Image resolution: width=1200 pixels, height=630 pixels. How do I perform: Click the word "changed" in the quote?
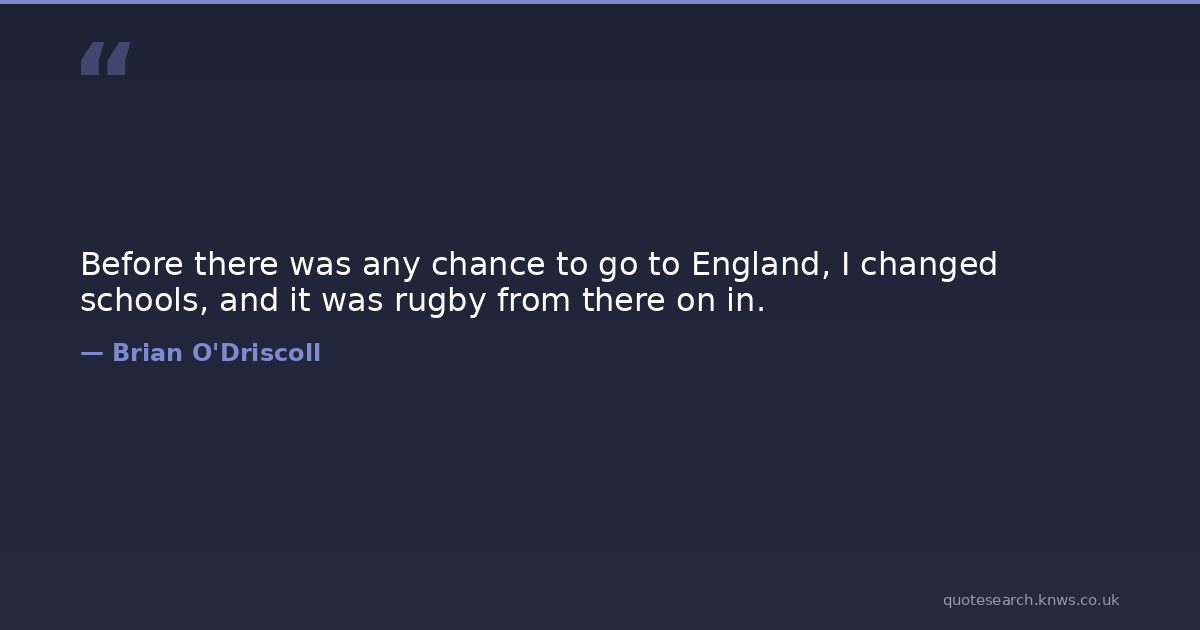928,265
